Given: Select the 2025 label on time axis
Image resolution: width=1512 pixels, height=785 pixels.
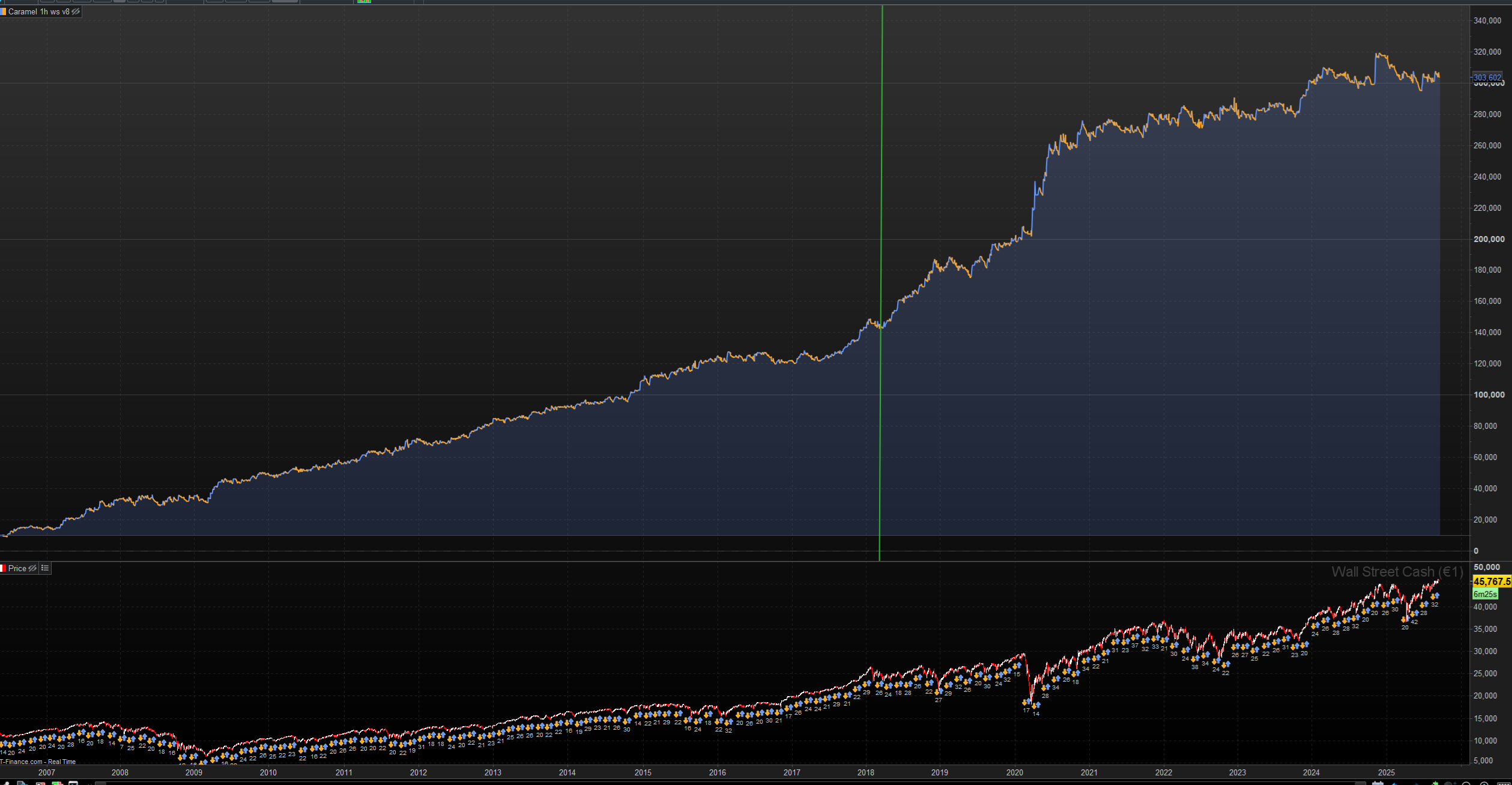Looking at the screenshot, I should [1386, 772].
